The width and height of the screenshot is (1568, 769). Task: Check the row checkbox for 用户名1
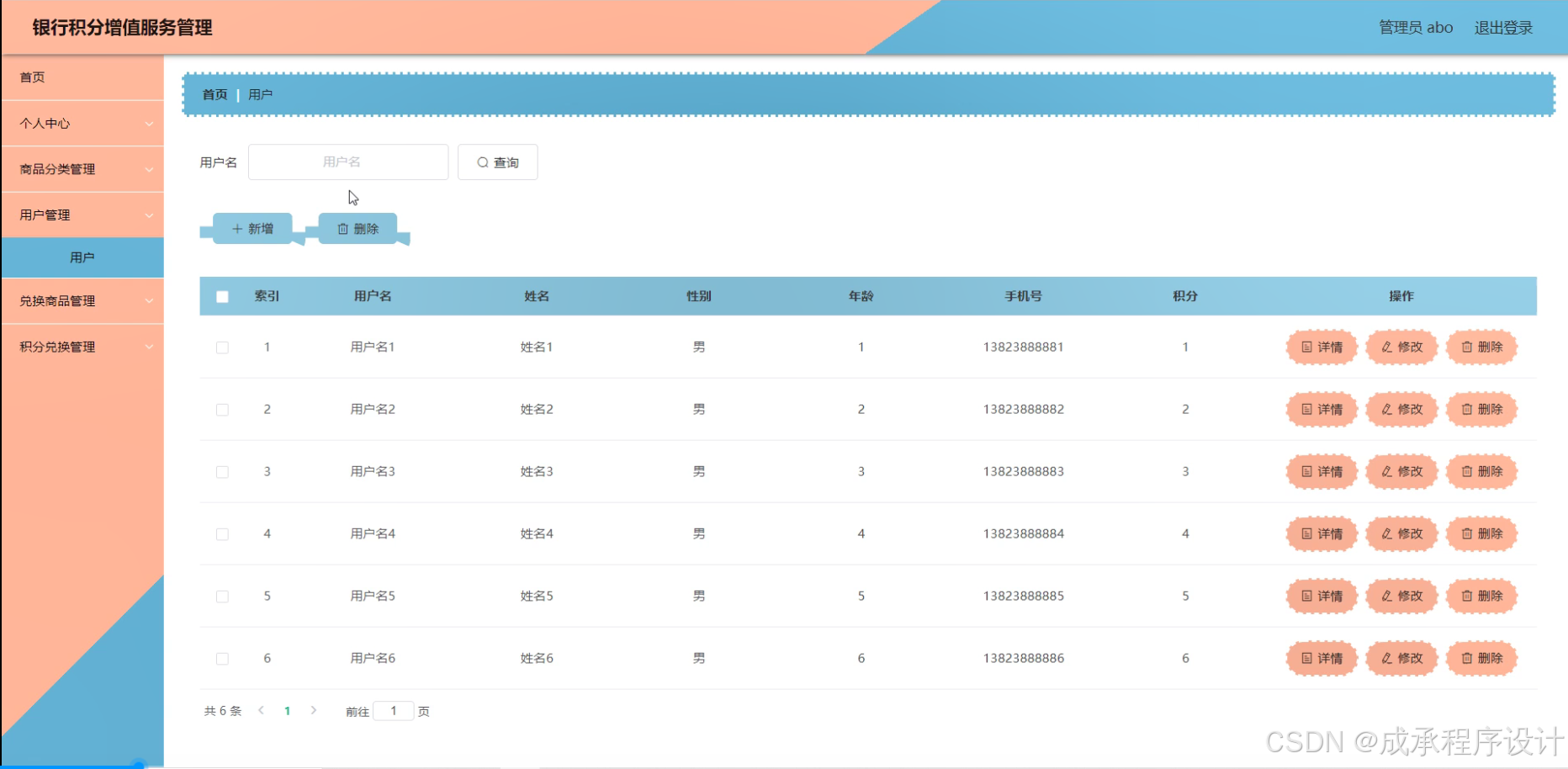point(222,347)
